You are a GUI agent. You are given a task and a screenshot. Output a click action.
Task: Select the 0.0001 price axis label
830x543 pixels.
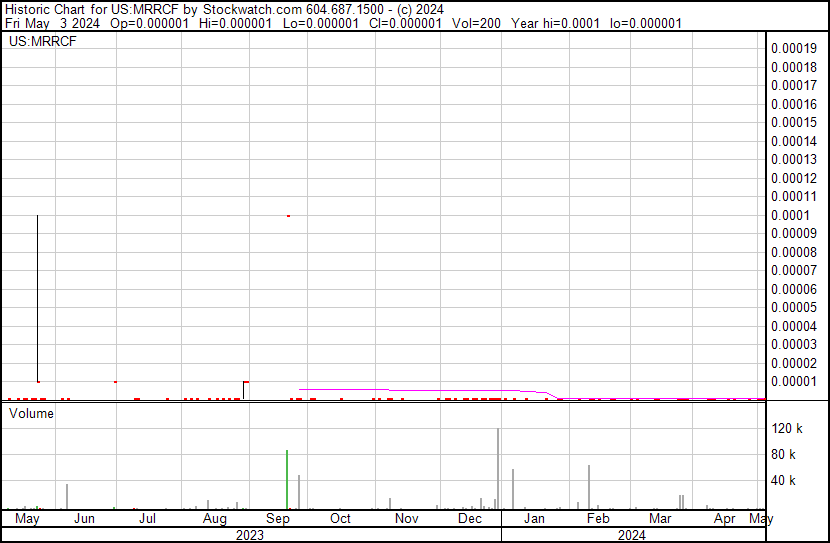790,215
